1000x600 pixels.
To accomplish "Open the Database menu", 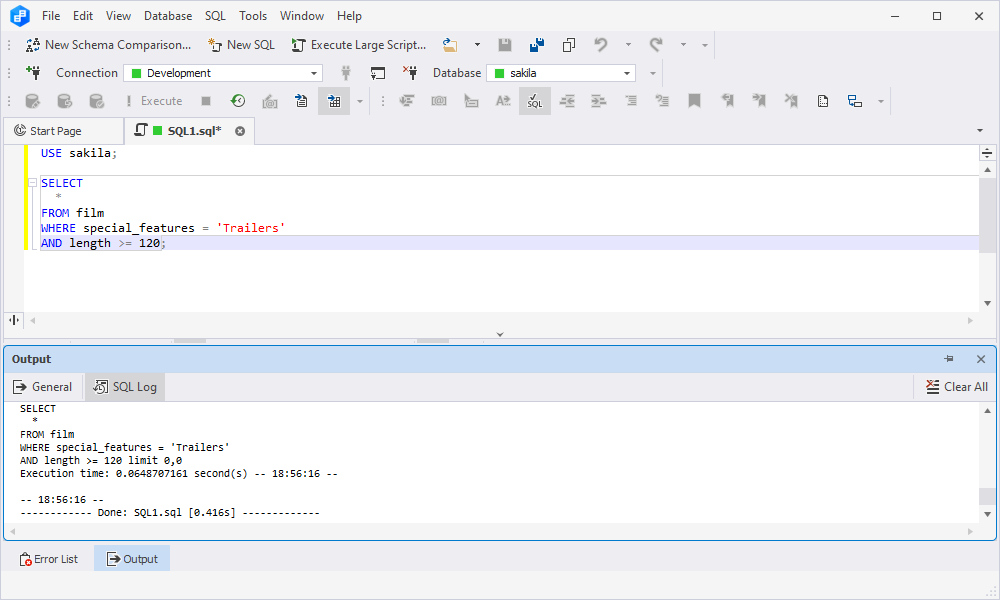I will [168, 16].
